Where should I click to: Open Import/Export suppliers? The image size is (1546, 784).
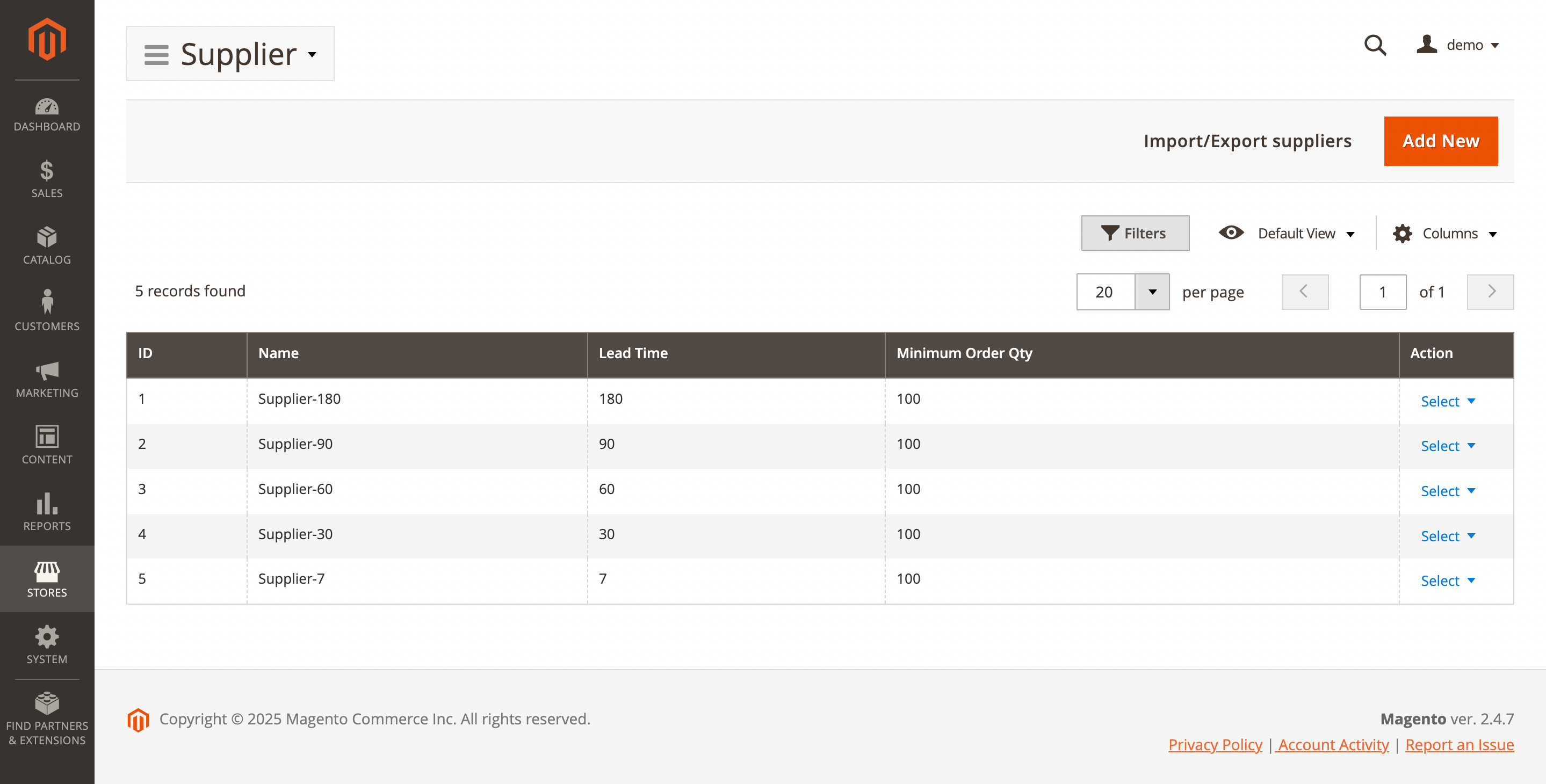1247,141
